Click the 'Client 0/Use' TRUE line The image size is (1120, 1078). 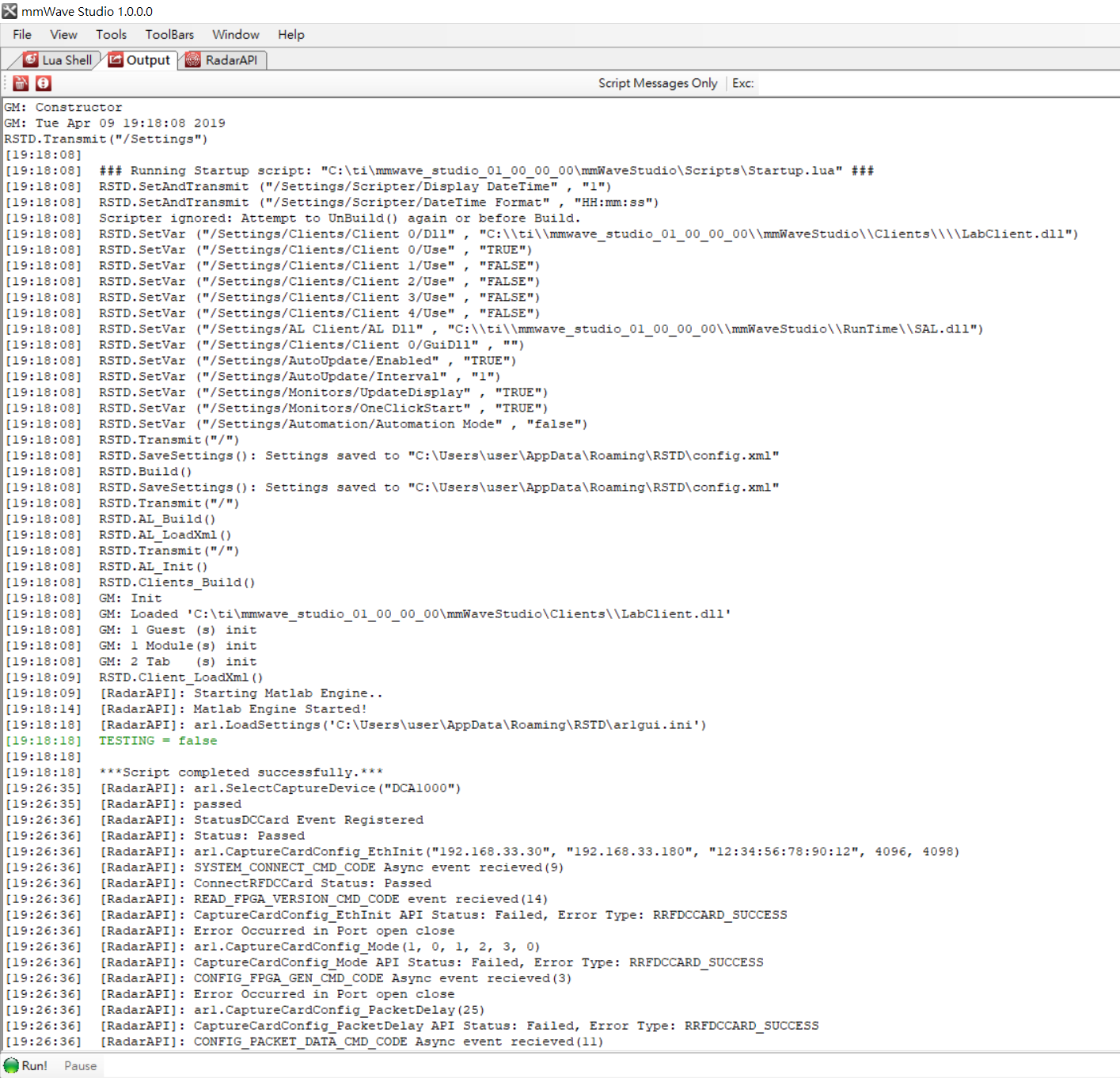point(269,249)
